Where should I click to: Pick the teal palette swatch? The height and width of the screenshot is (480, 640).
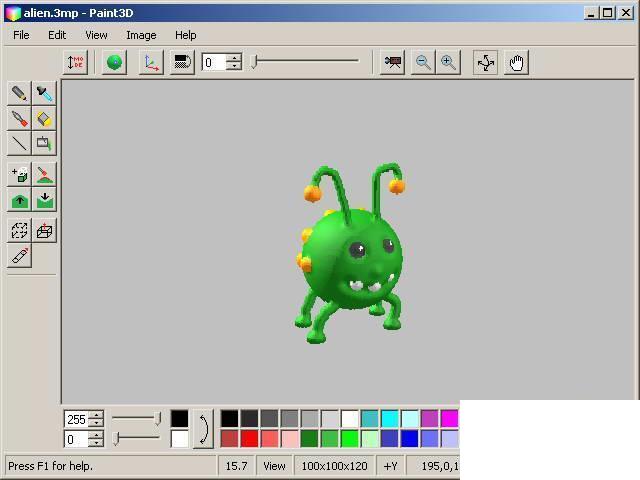370,419
